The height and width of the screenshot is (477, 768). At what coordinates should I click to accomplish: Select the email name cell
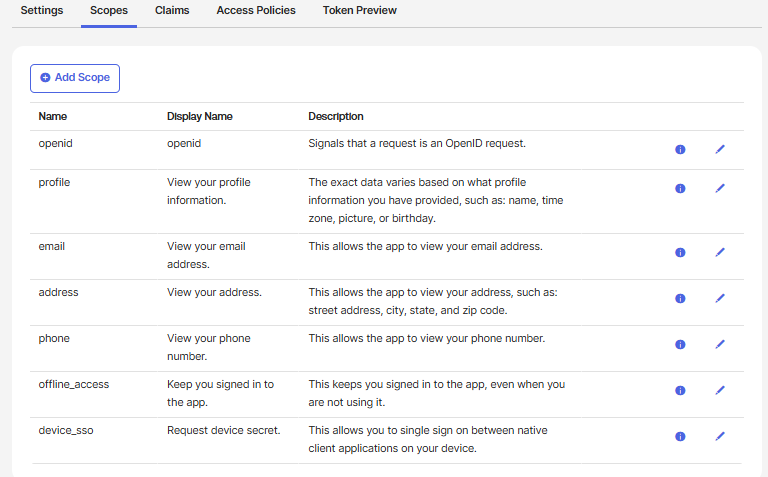coord(51,246)
